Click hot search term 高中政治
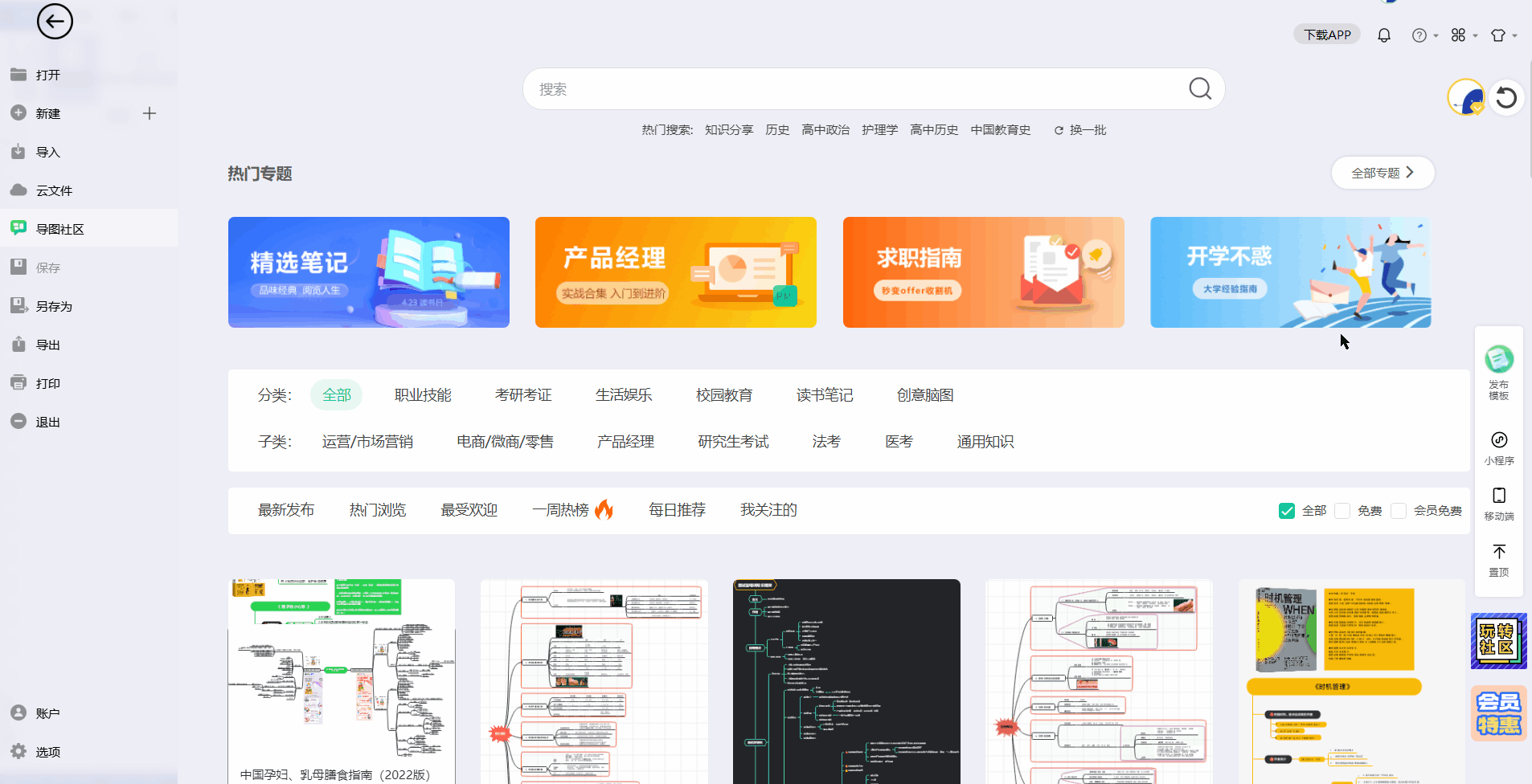Viewport: 1532px width, 784px height. tap(825, 130)
